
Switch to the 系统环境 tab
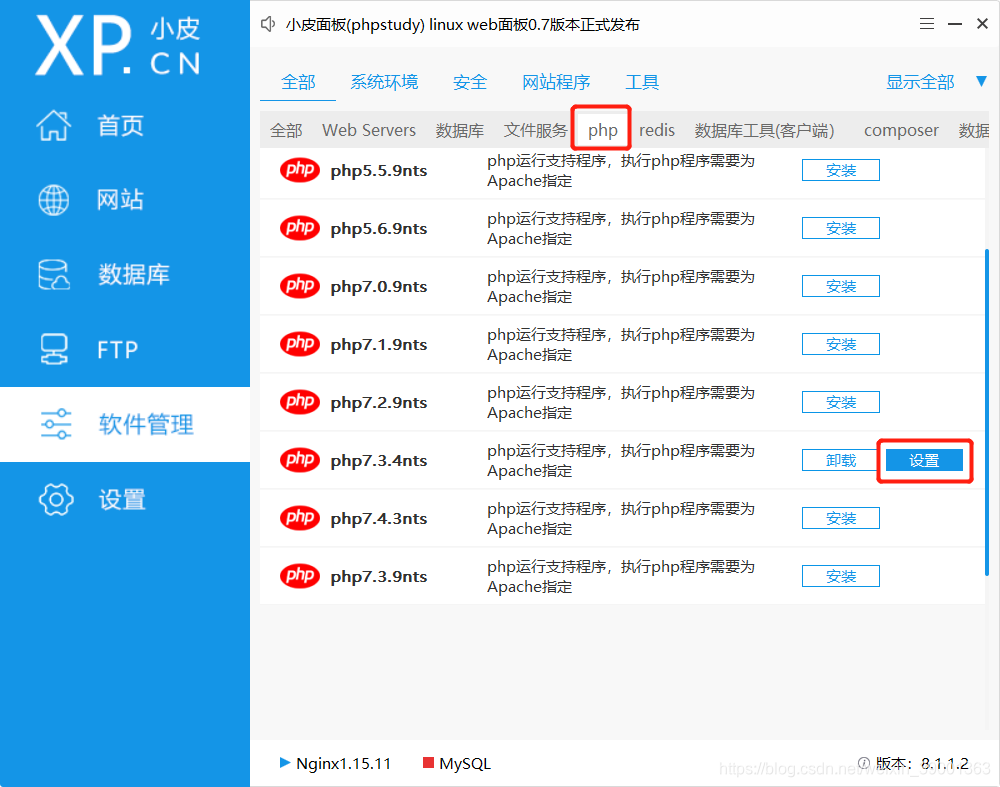(384, 82)
